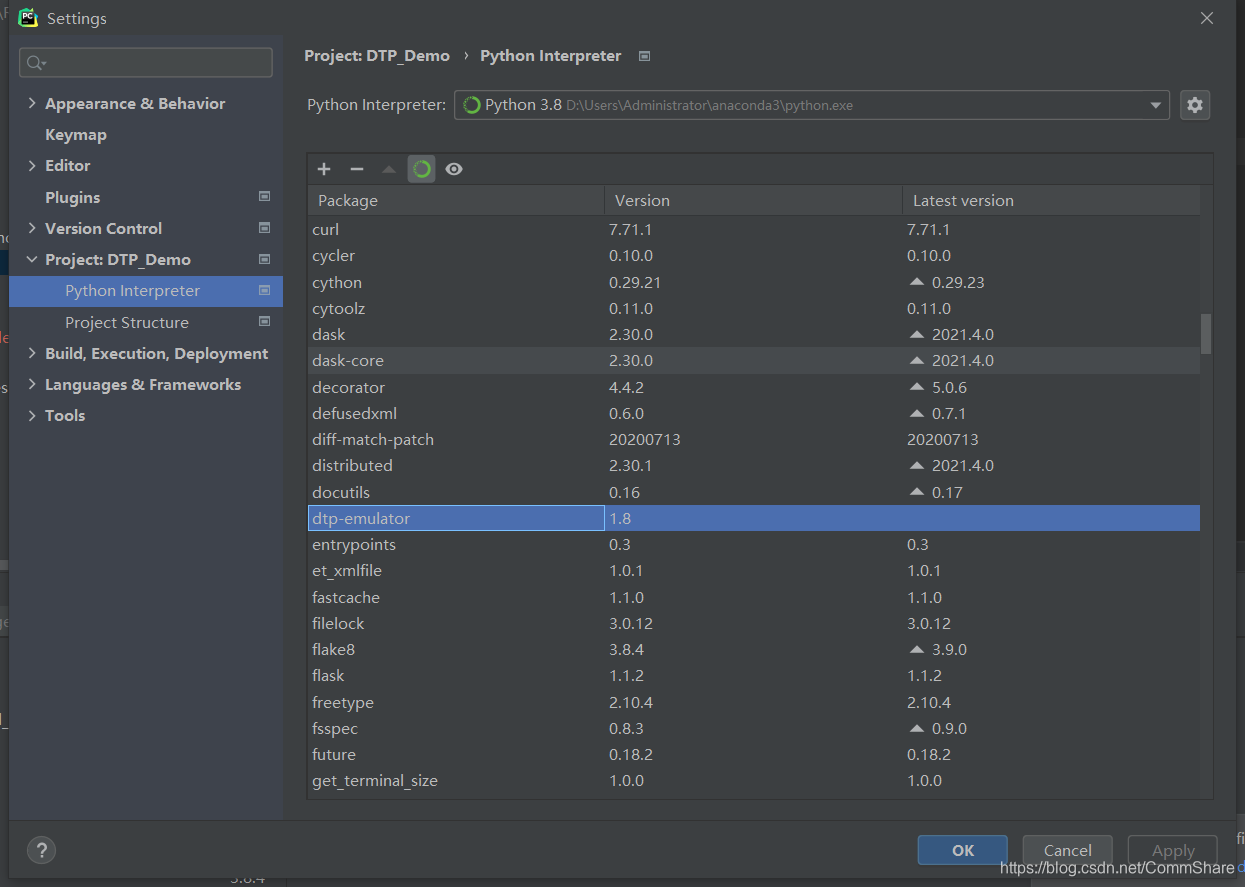Click the Project: DTP_Demo breadcrumb

click(x=377, y=56)
